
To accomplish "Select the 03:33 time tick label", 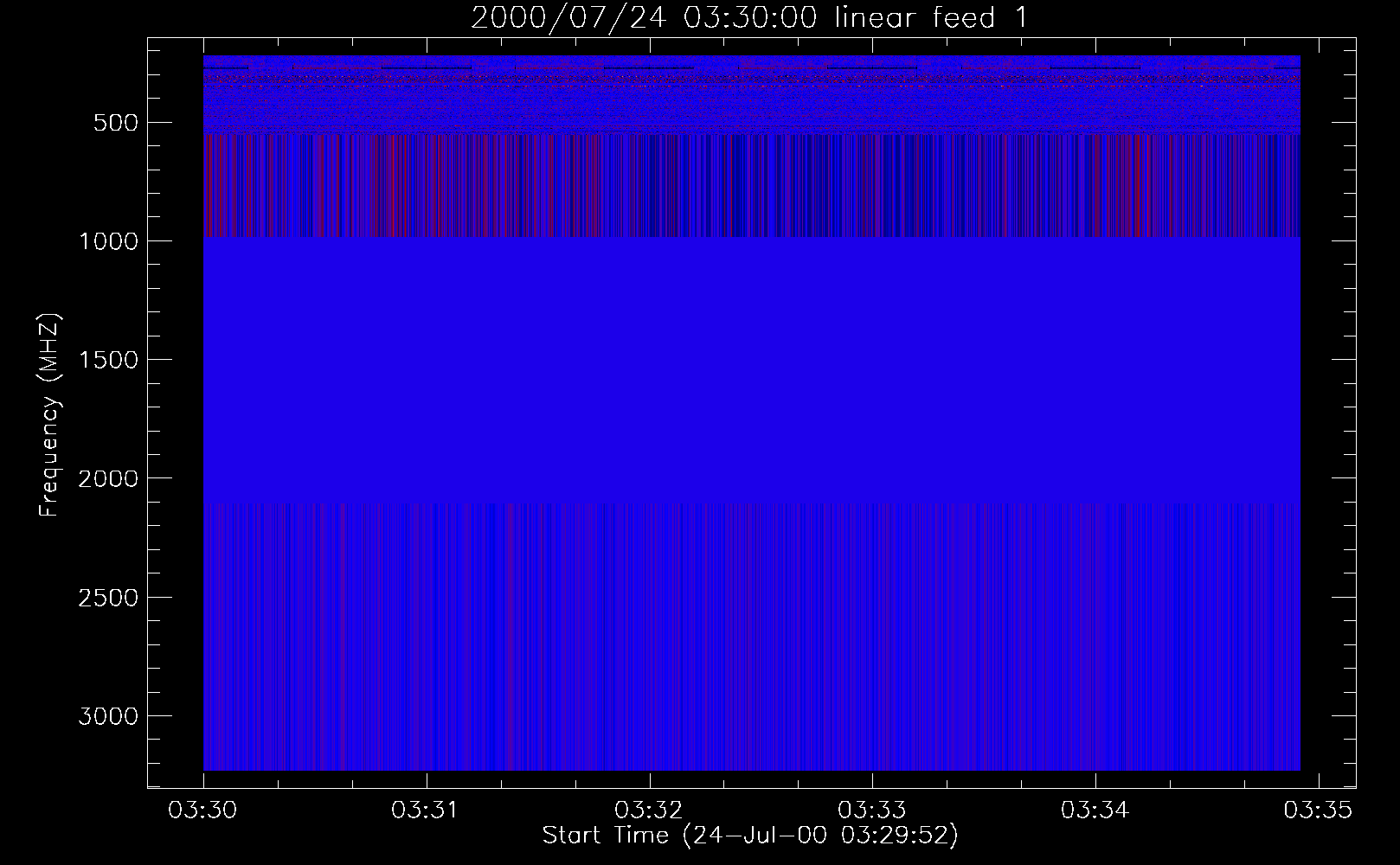I will [872, 811].
